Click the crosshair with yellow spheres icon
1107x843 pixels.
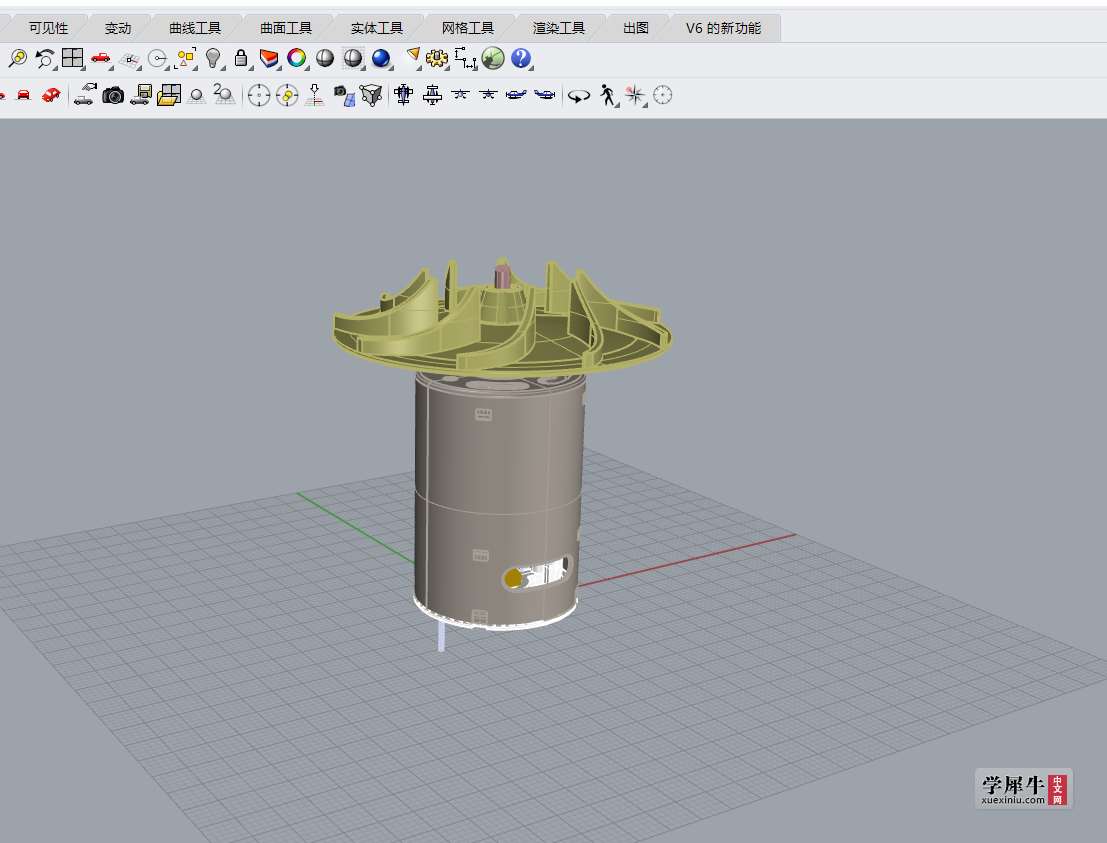pos(287,95)
